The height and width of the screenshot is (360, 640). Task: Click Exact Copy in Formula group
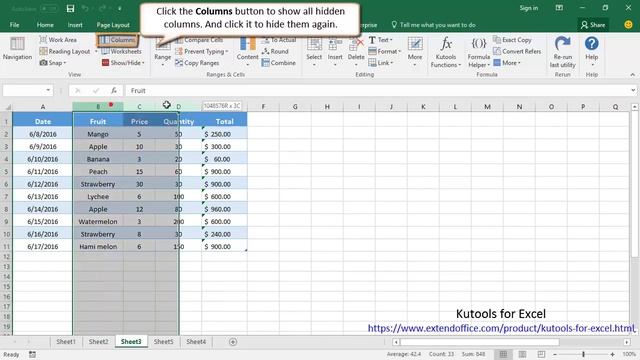[x=512, y=40]
